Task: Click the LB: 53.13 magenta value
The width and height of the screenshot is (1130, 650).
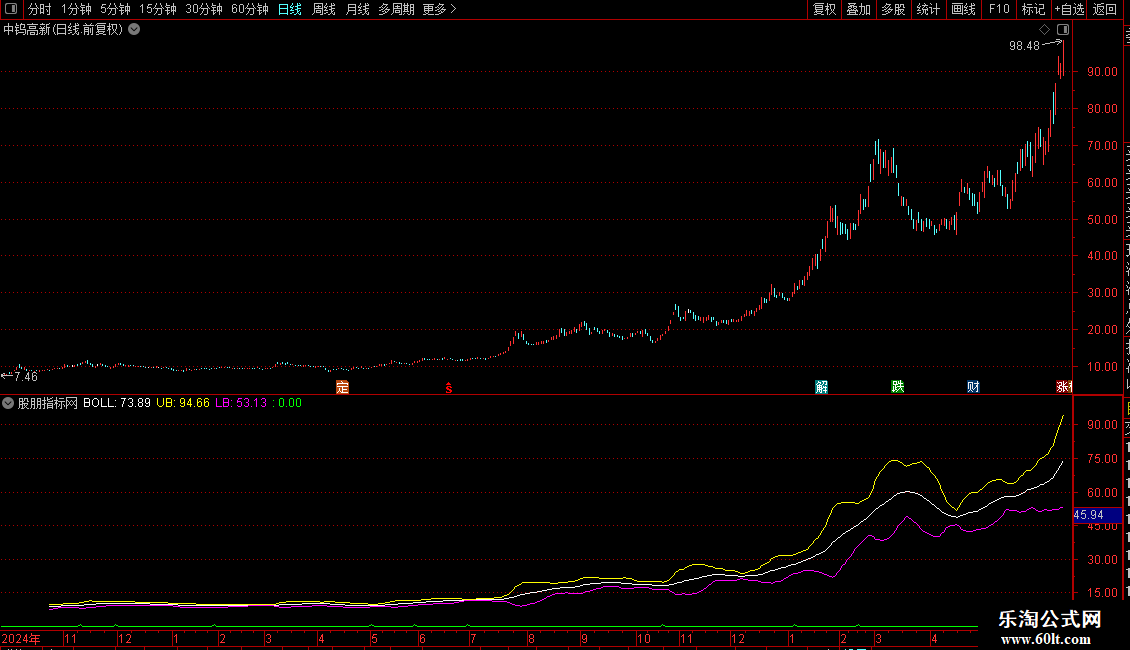Action: [241, 403]
